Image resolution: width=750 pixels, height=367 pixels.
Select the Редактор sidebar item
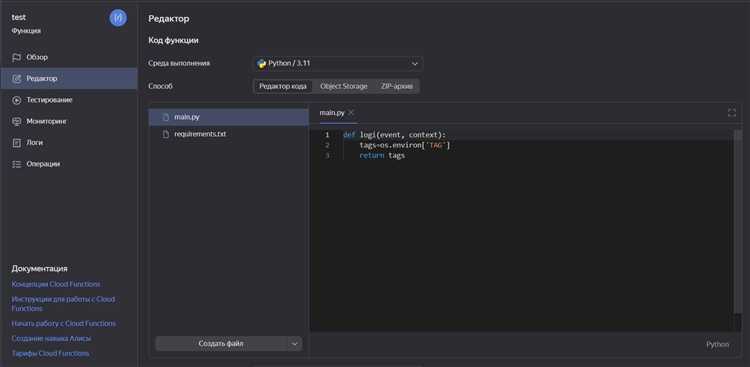[x=69, y=78]
